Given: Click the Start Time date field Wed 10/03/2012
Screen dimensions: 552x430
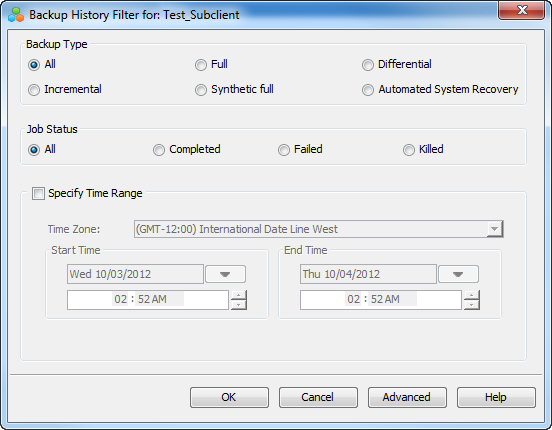Looking at the screenshot, I should pos(135,274).
